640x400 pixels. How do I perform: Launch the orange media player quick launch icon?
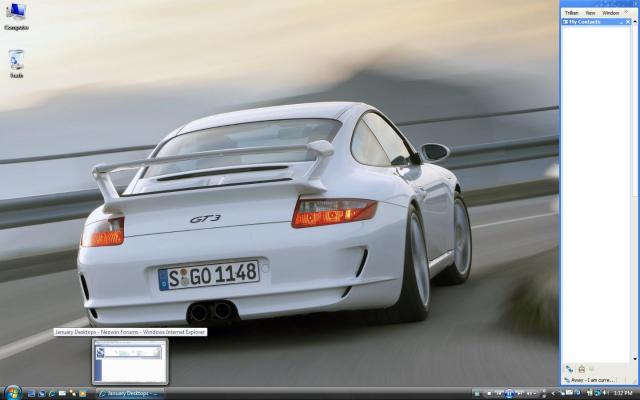coord(82,393)
